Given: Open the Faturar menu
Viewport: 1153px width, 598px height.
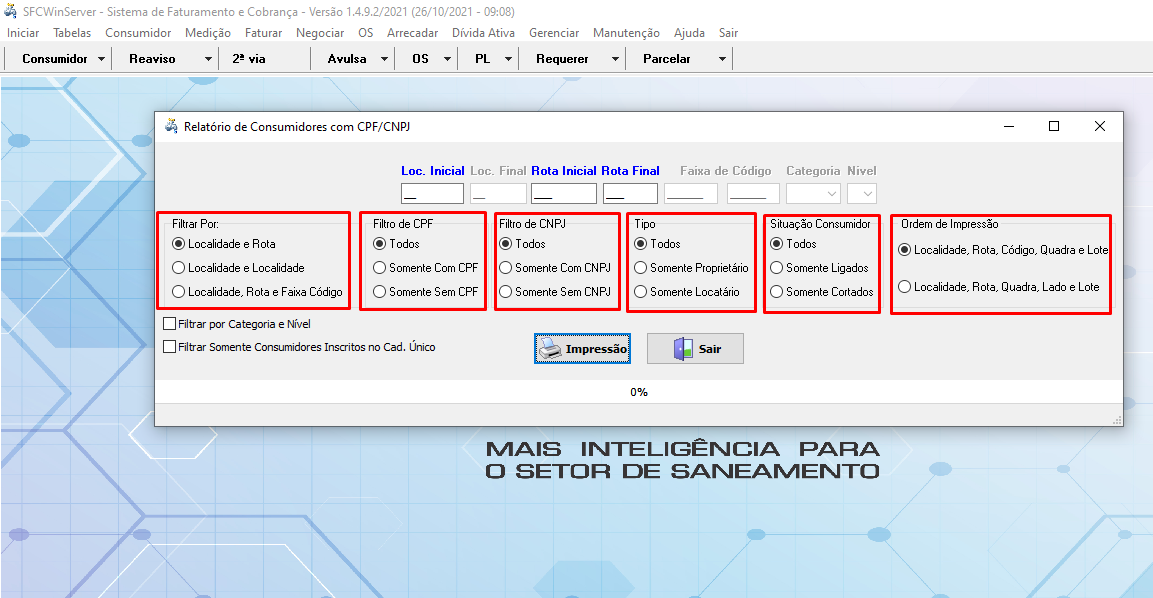Looking at the screenshot, I should point(263,33).
